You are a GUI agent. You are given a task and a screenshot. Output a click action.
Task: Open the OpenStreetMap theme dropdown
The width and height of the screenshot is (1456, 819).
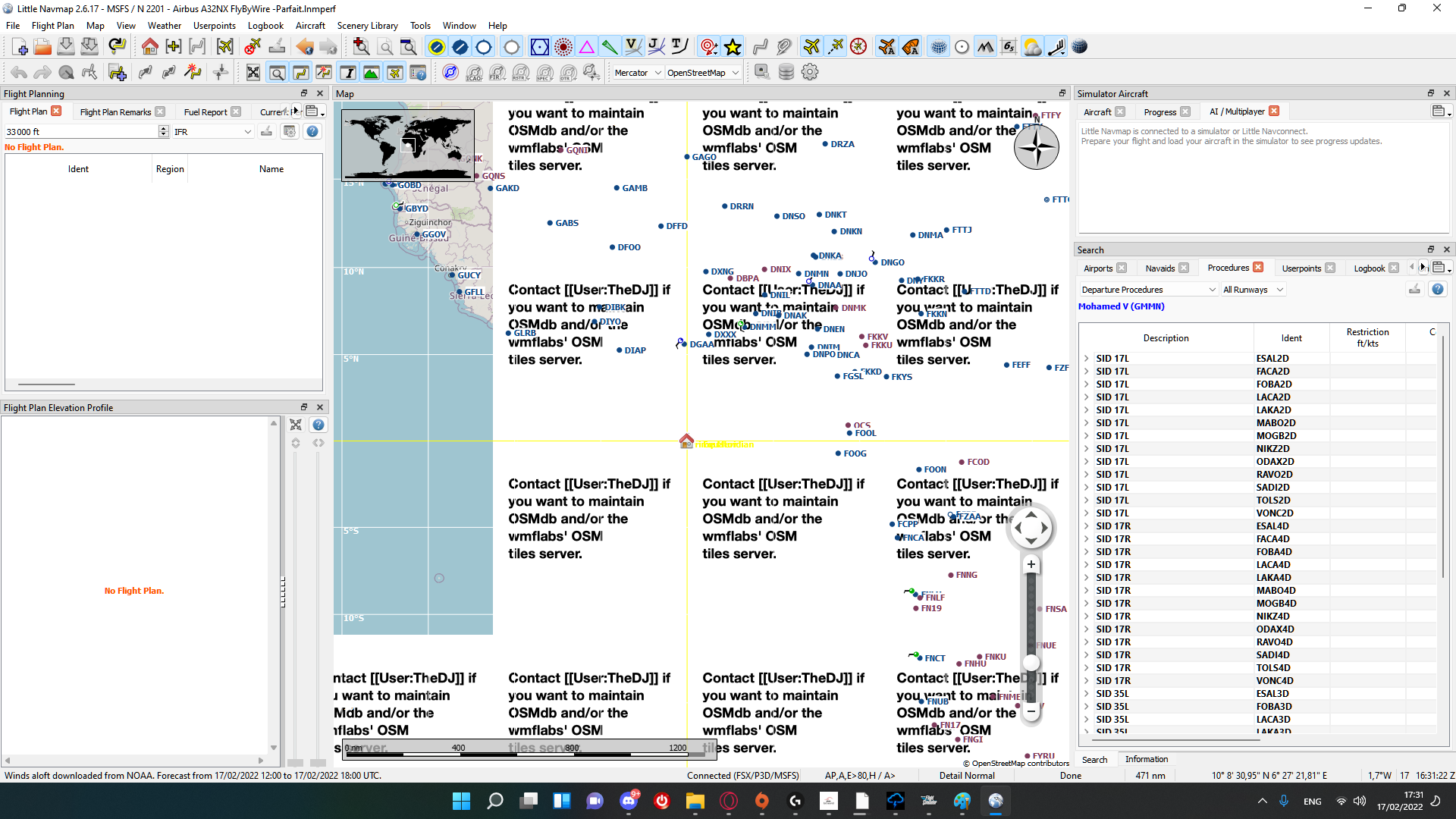click(x=703, y=73)
